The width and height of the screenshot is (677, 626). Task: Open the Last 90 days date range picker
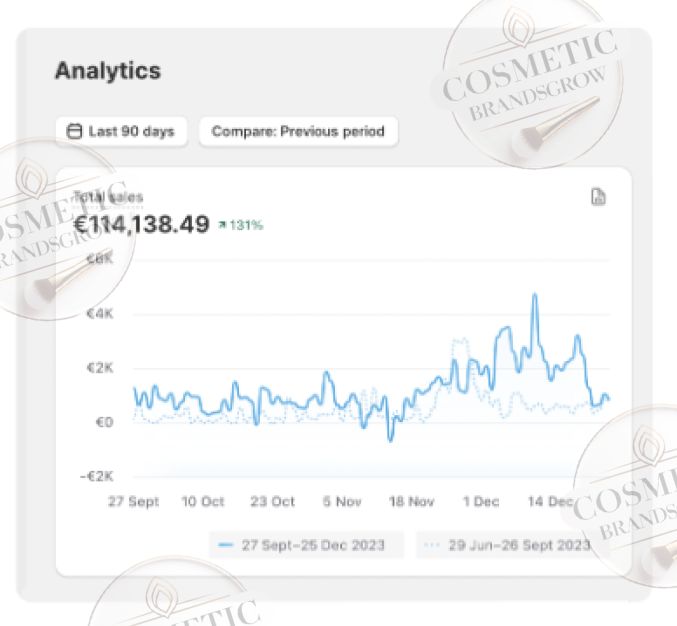121,131
